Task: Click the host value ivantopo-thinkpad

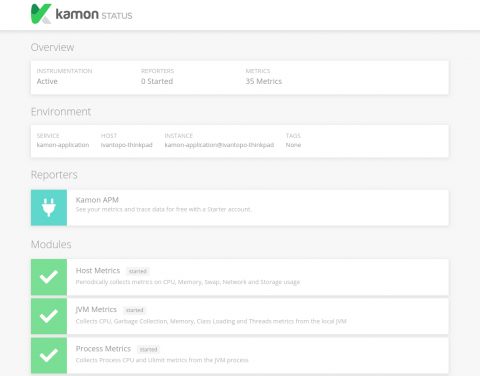Action: click(127, 145)
